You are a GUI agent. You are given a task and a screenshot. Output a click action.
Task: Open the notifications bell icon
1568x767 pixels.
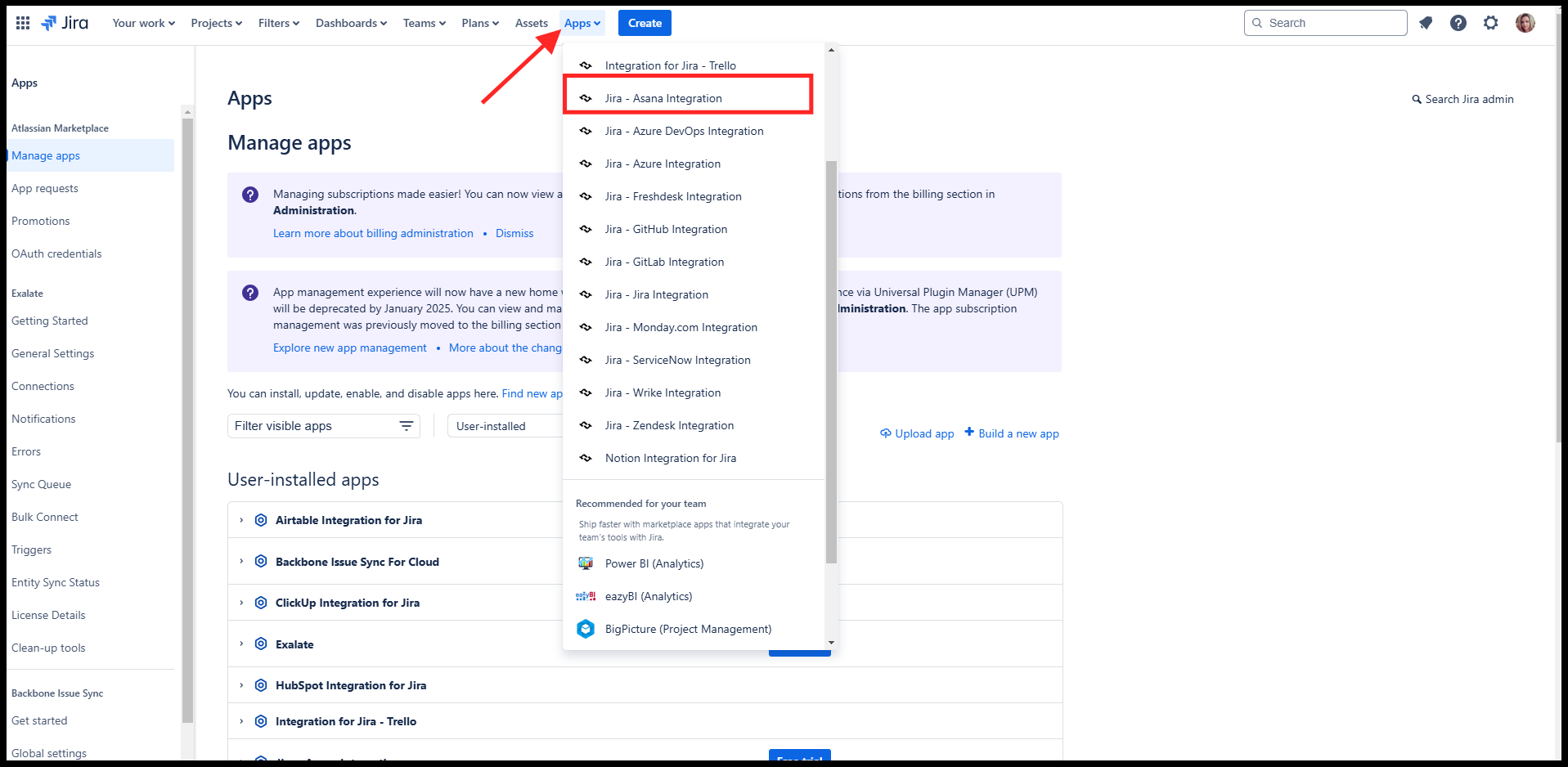pos(1426,23)
